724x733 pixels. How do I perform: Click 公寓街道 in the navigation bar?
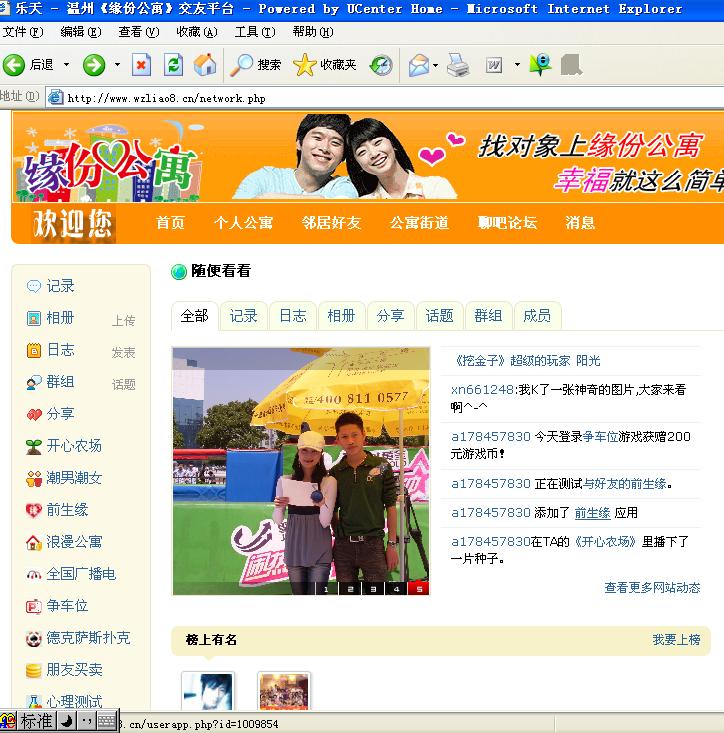[419, 223]
